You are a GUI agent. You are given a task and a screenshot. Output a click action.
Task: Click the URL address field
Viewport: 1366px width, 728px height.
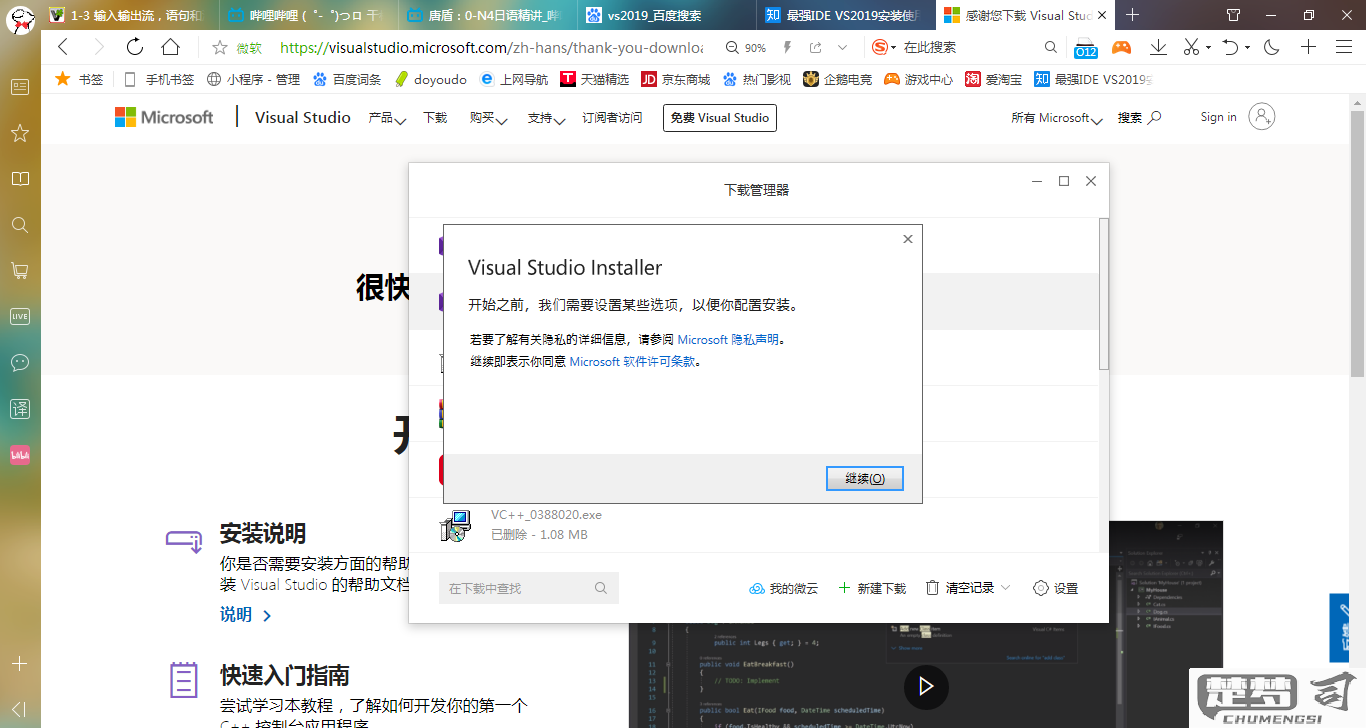(x=491, y=48)
